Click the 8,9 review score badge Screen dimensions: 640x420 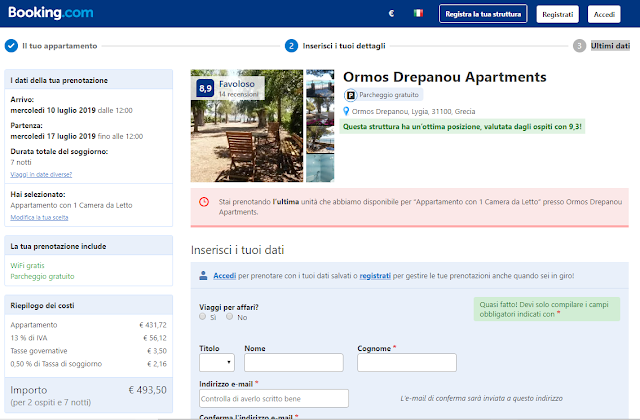pyautogui.click(x=205, y=88)
